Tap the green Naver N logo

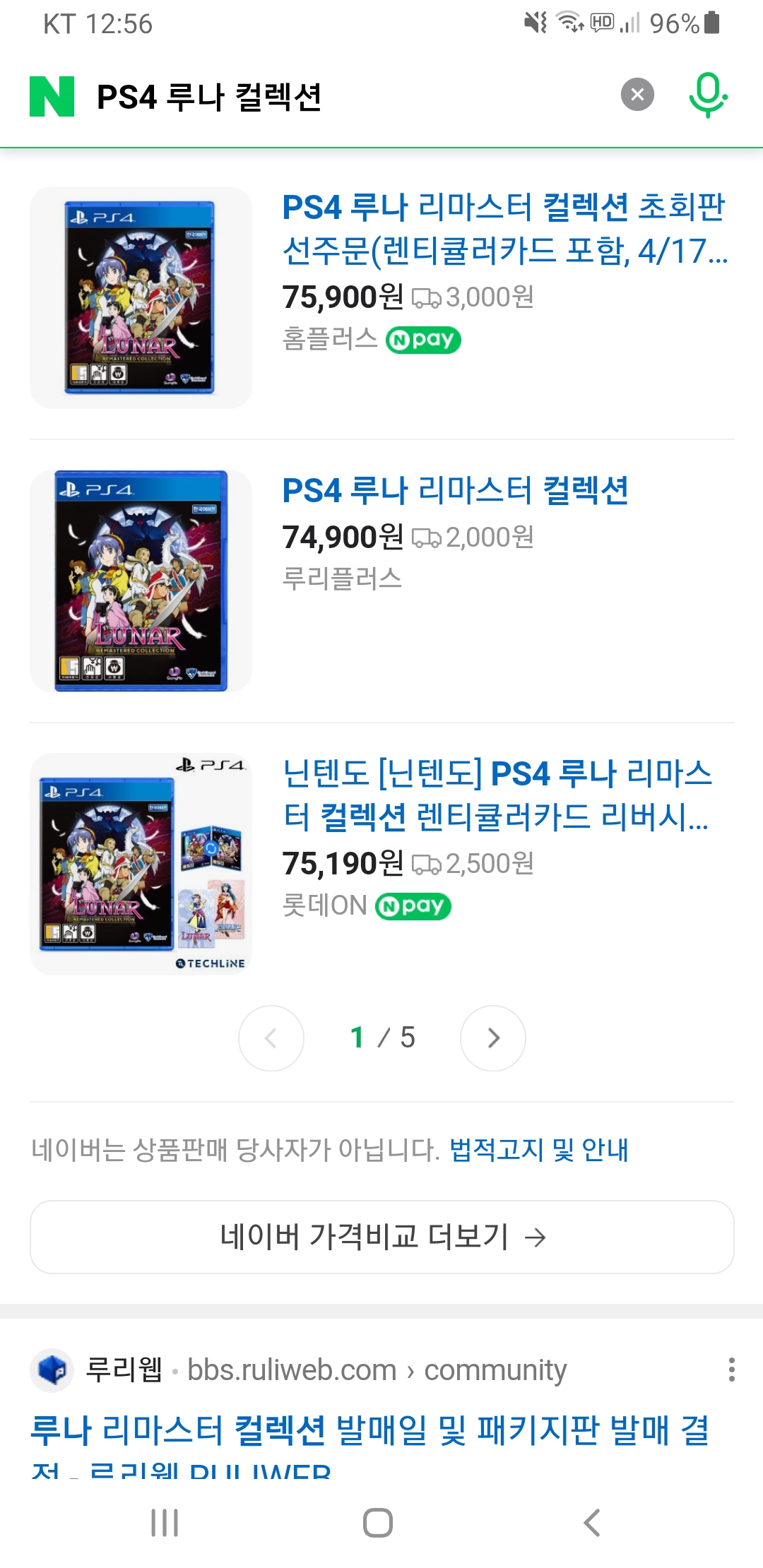(x=52, y=96)
